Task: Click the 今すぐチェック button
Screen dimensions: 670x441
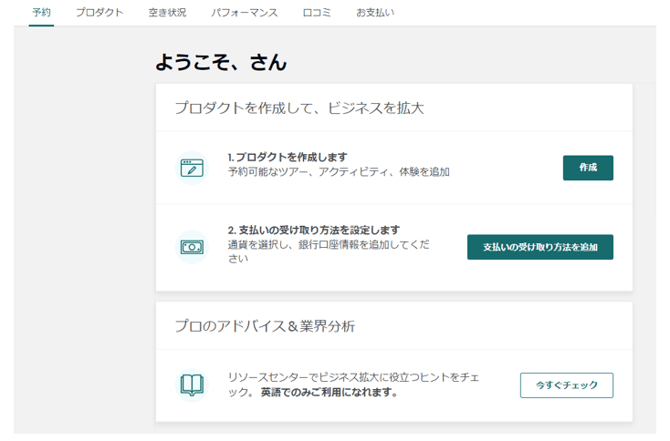Action: (566, 385)
